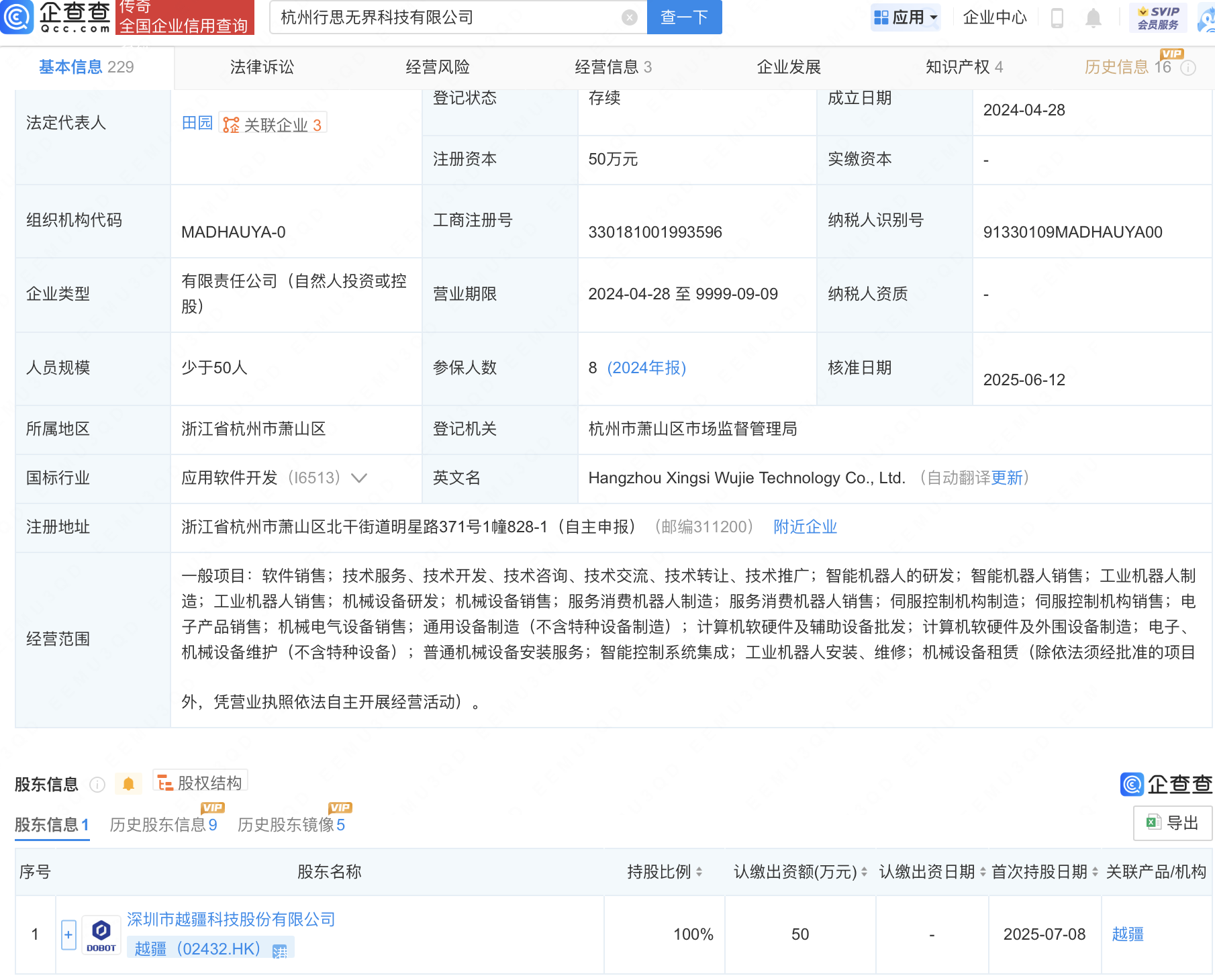Click the DOBOT company logo
The image size is (1215, 980).
tap(101, 934)
